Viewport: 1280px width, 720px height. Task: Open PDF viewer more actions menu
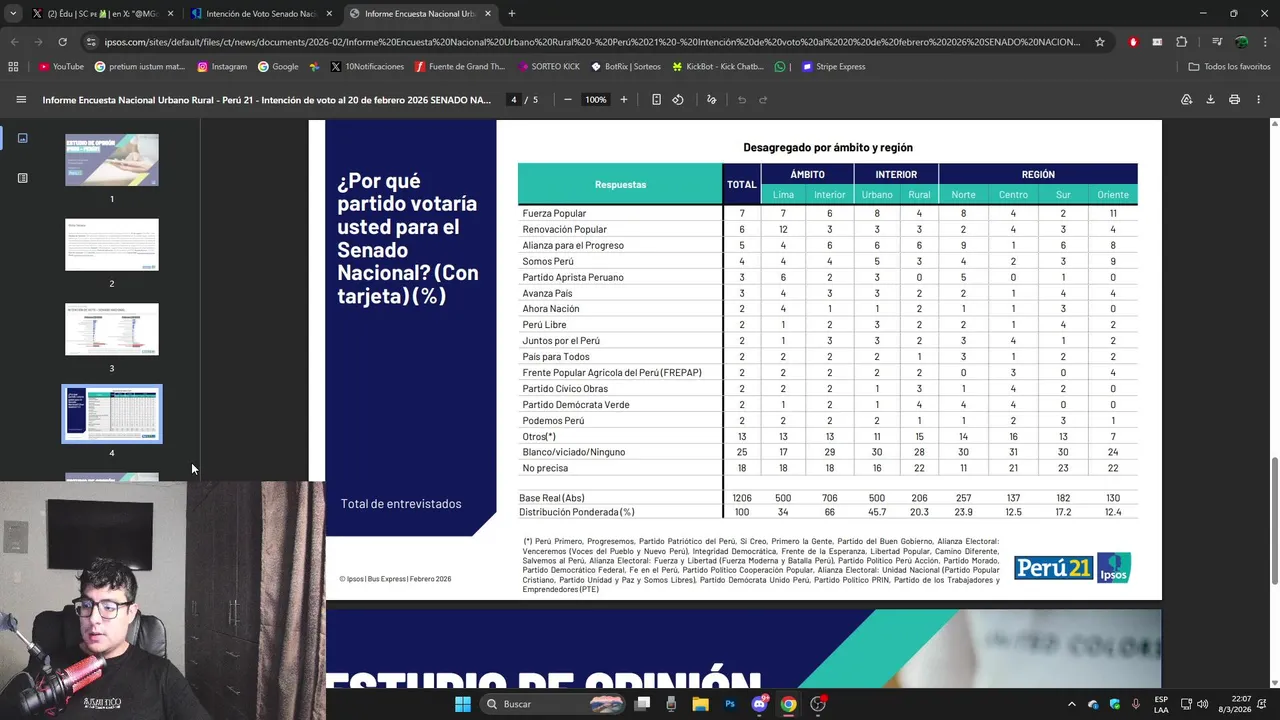tap(1258, 100)
